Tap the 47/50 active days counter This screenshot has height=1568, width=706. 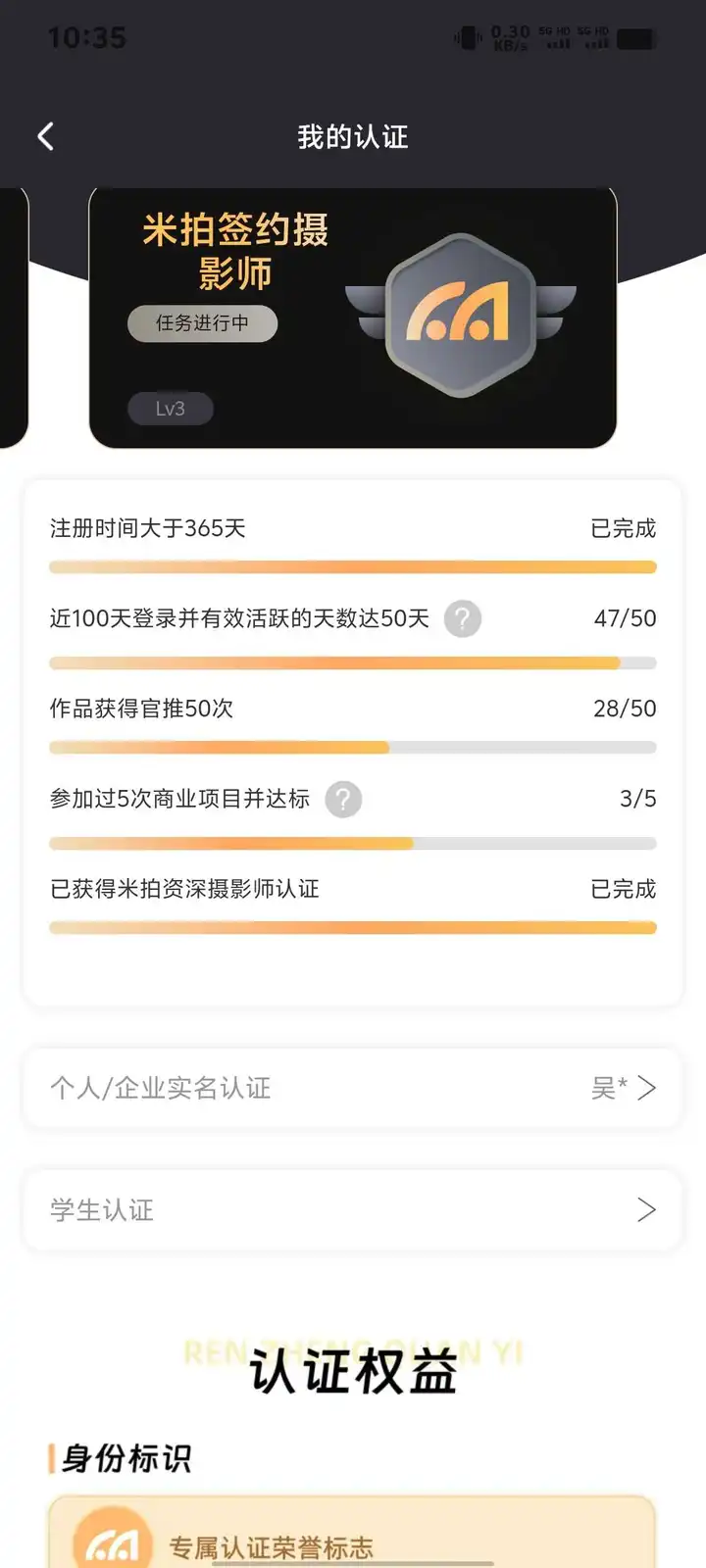point(625,618)
